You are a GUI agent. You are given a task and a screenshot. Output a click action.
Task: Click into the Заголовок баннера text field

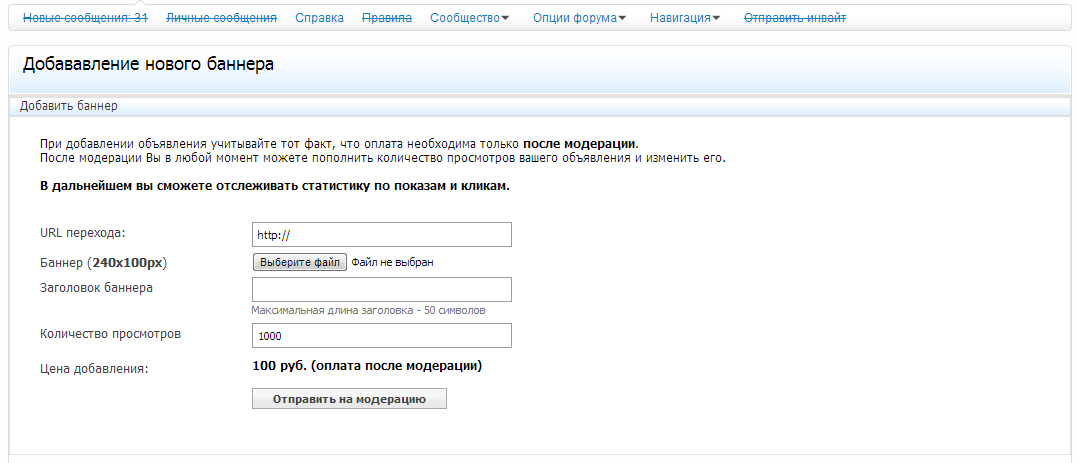(381, 289)
